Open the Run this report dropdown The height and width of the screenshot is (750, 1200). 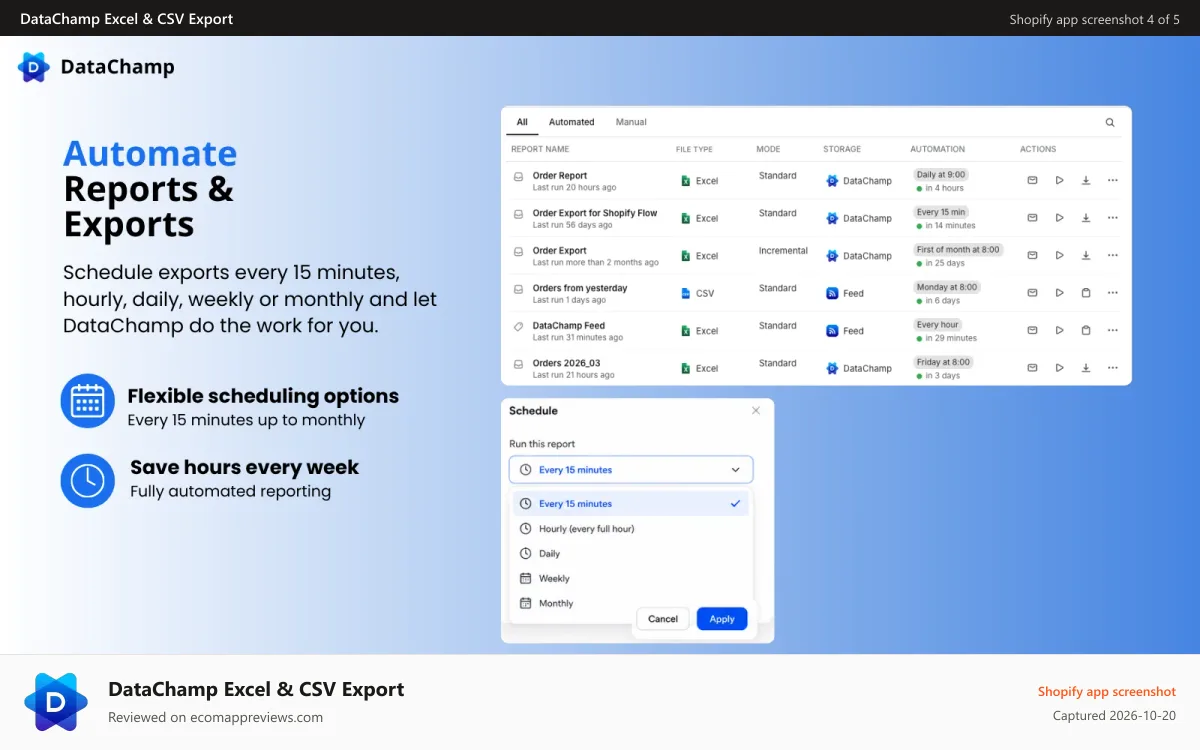click(x=631, y=470)
